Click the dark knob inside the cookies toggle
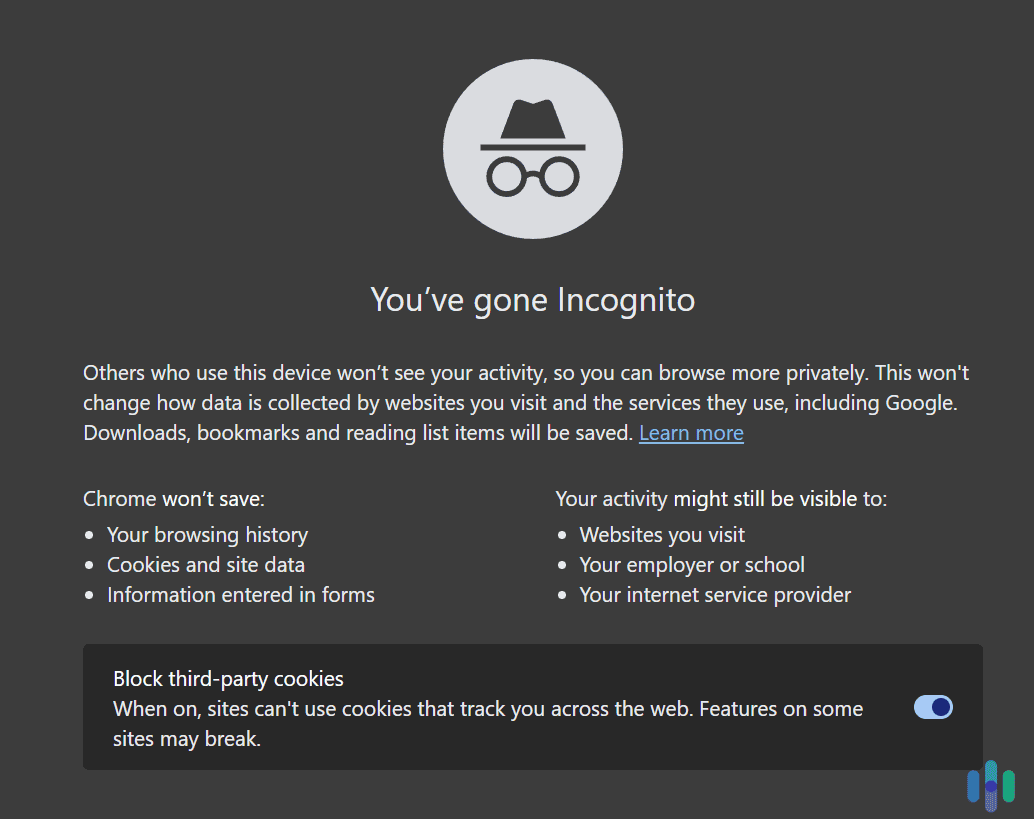 tap(940, 707)
